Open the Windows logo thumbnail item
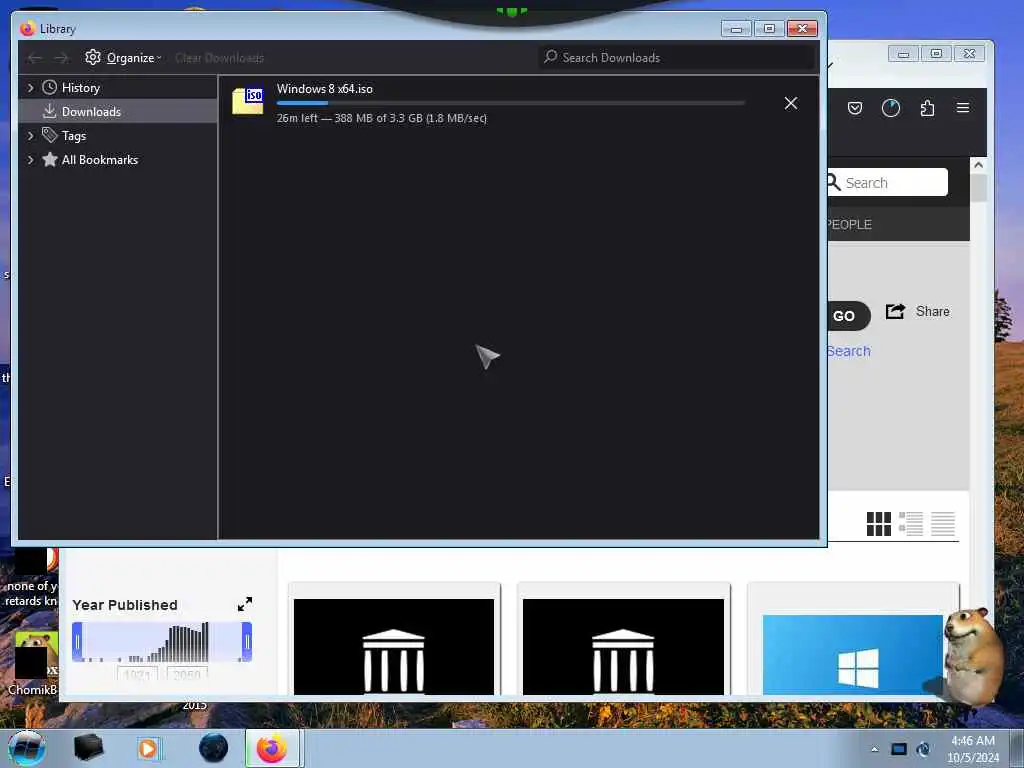 852,654
